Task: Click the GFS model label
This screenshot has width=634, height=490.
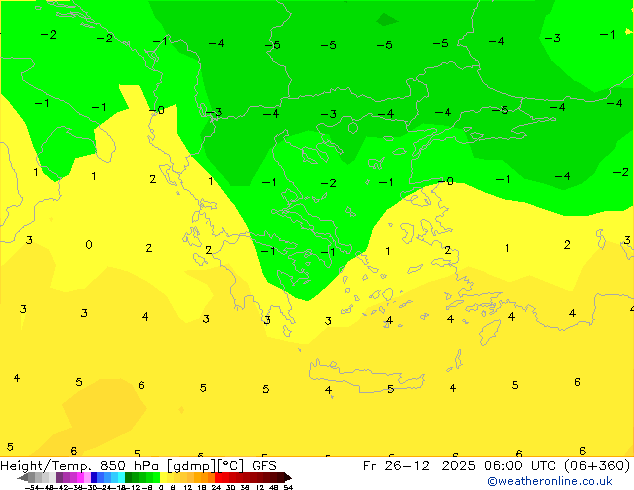Action: click(x=264, y=466)
